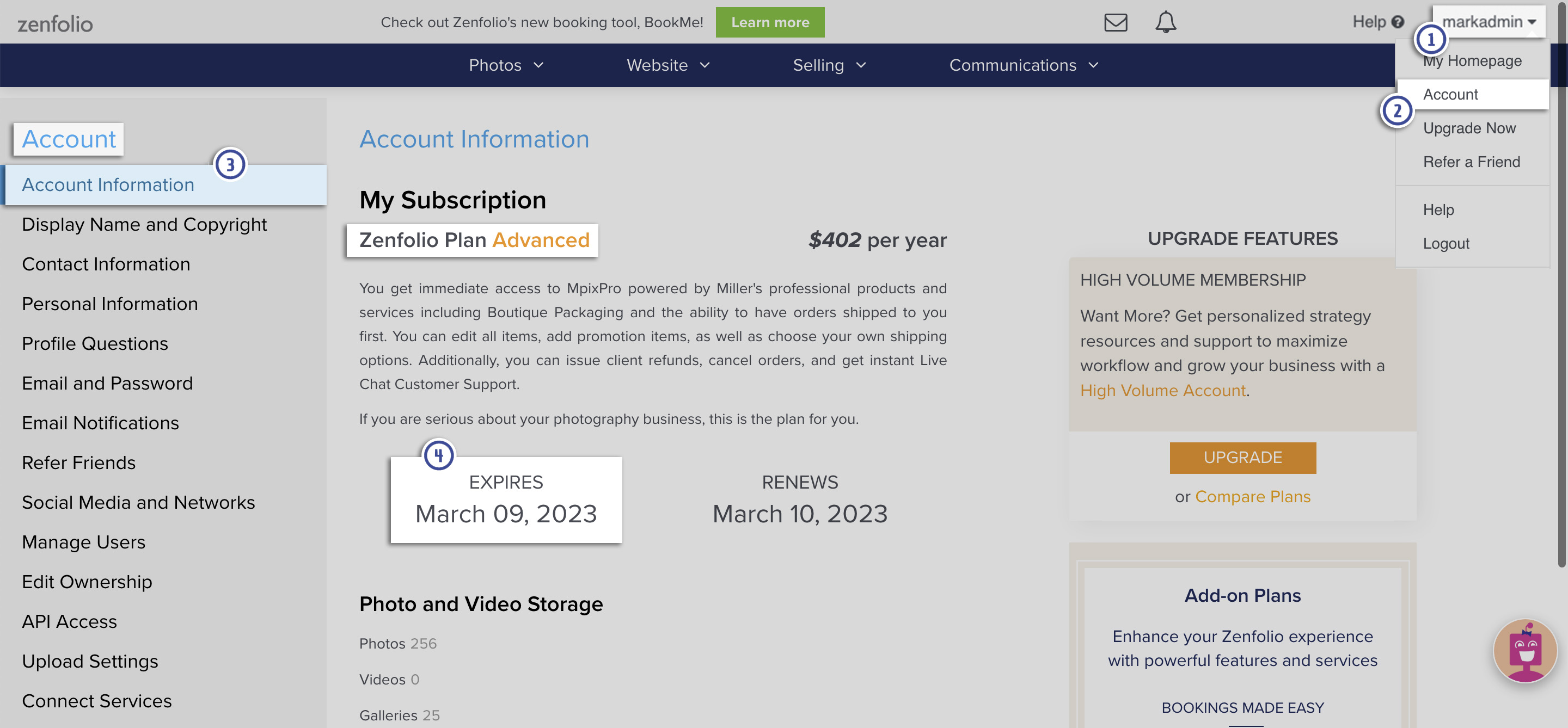Click the Videos 0 storage count

tap(389, 680)
